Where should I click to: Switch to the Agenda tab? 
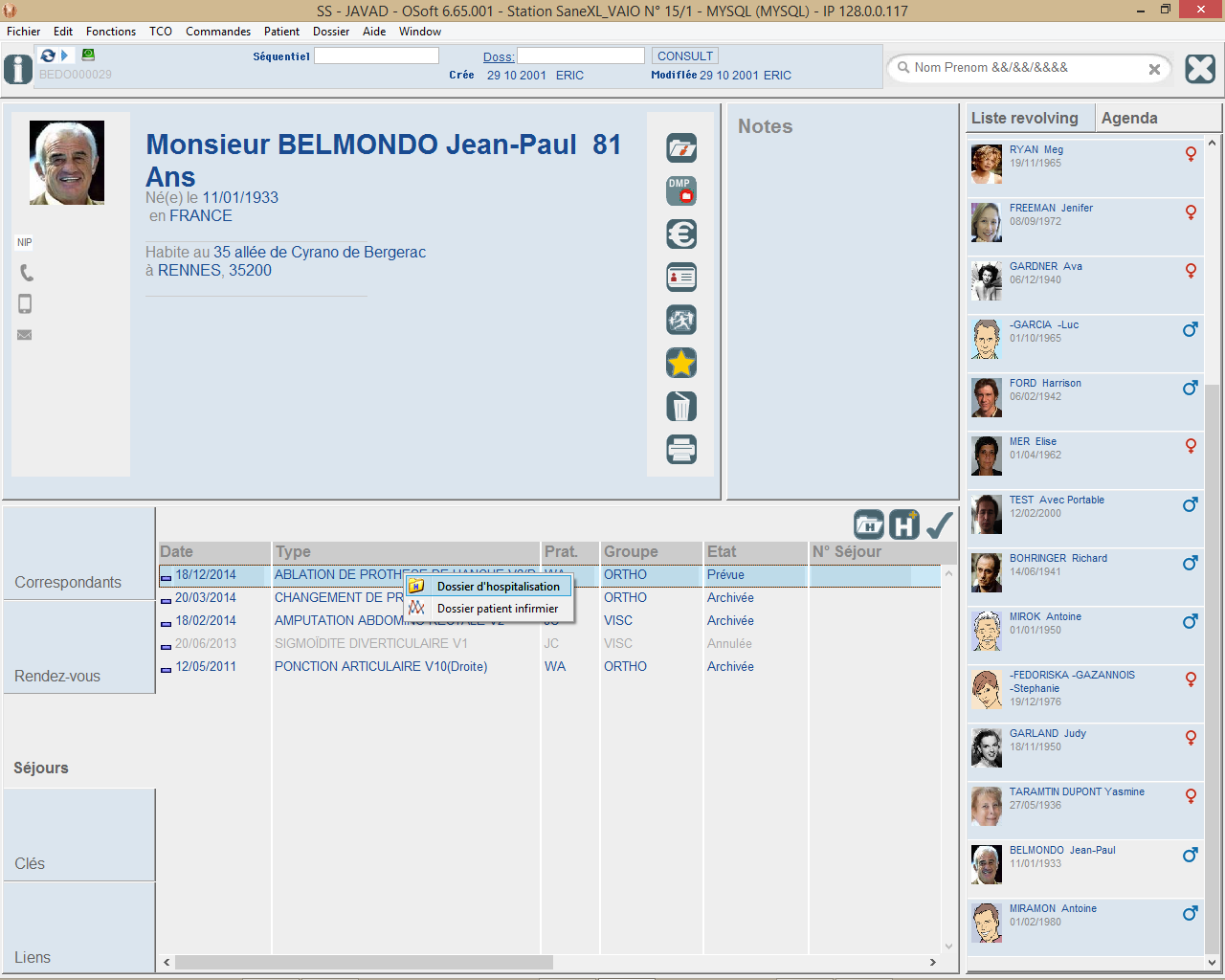click(1129, 118)
